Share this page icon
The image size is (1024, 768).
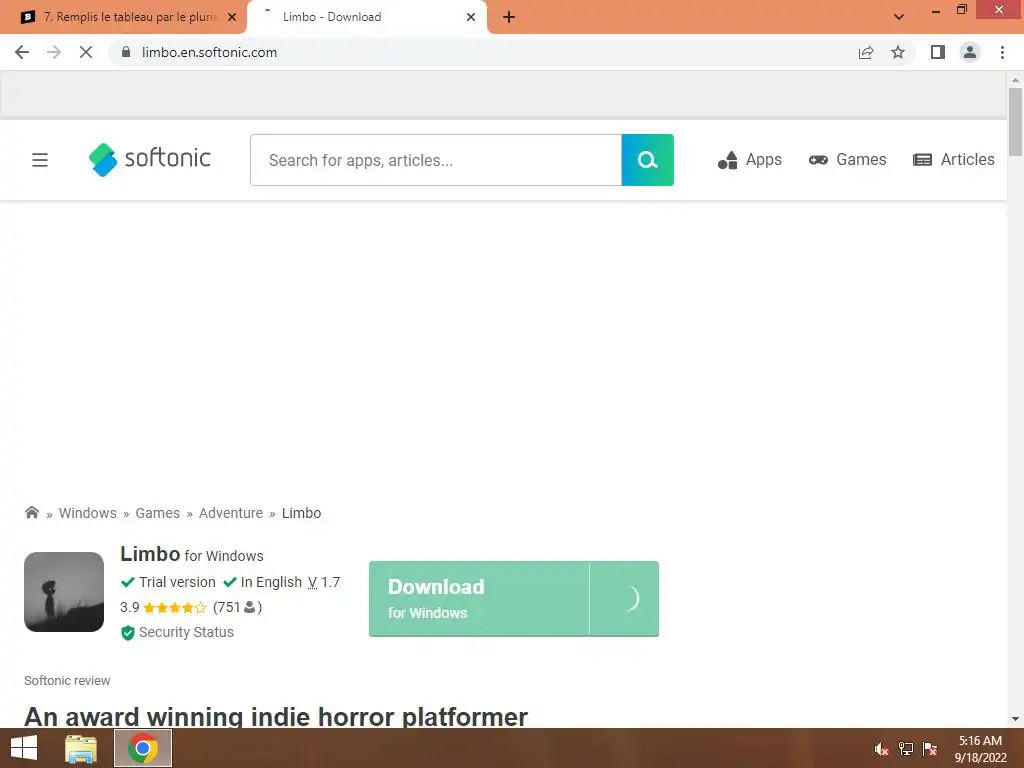[866, 52]
